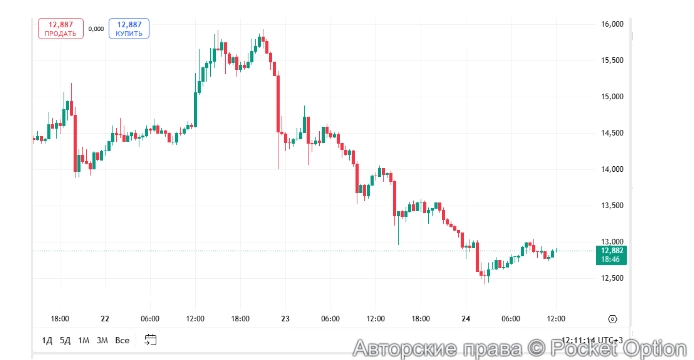The image size is (694, 360).
Task: Click the countdown timer 18:46 label
Action: click(x=611, y=259)
